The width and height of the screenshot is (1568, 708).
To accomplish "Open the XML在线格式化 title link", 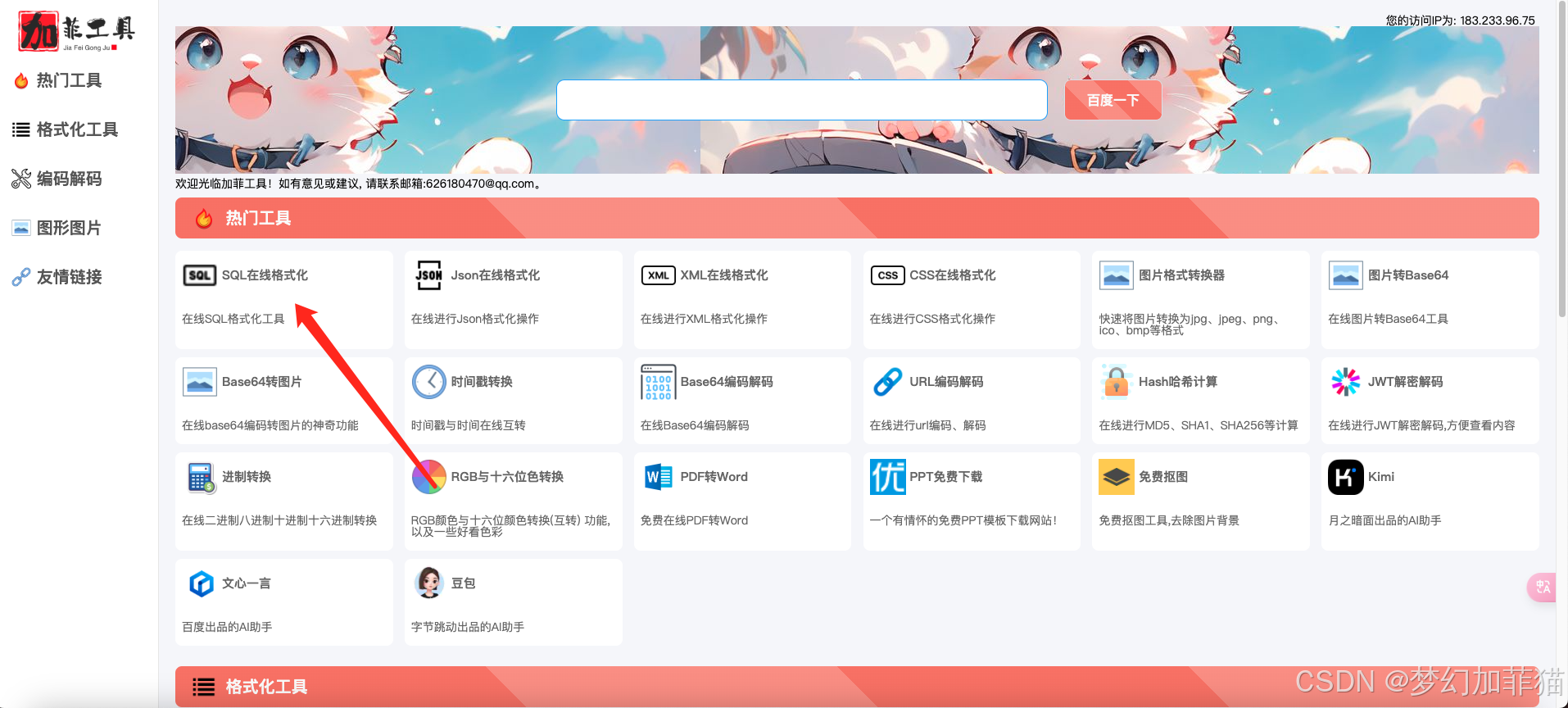I will click(x=724, y=275).
